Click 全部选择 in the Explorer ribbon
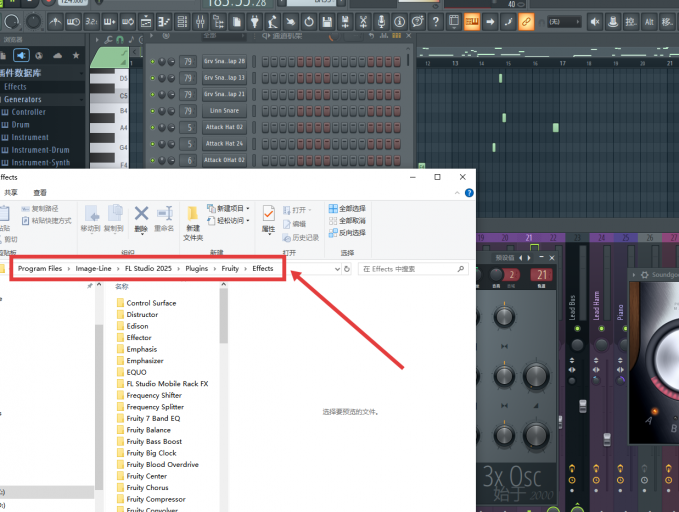The height and width of the screenshot is (512, 679). (x=347, y=208)
